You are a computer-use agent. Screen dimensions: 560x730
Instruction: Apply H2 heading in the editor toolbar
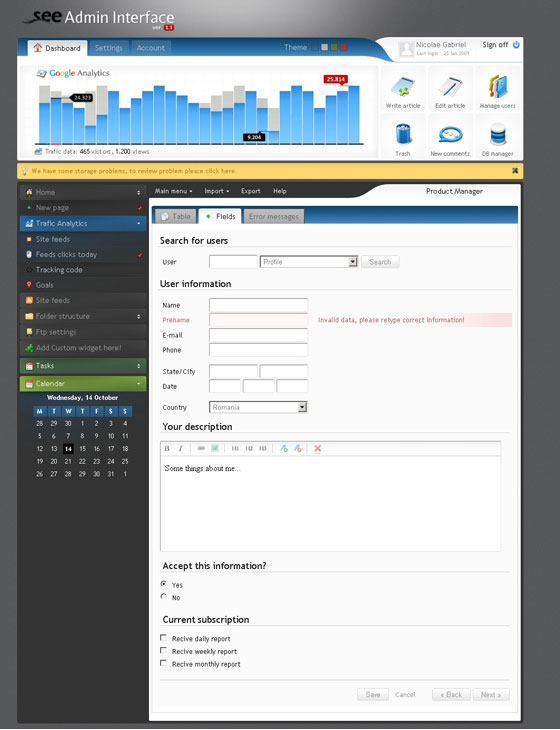pyautogui.click(x=249, y=448)
